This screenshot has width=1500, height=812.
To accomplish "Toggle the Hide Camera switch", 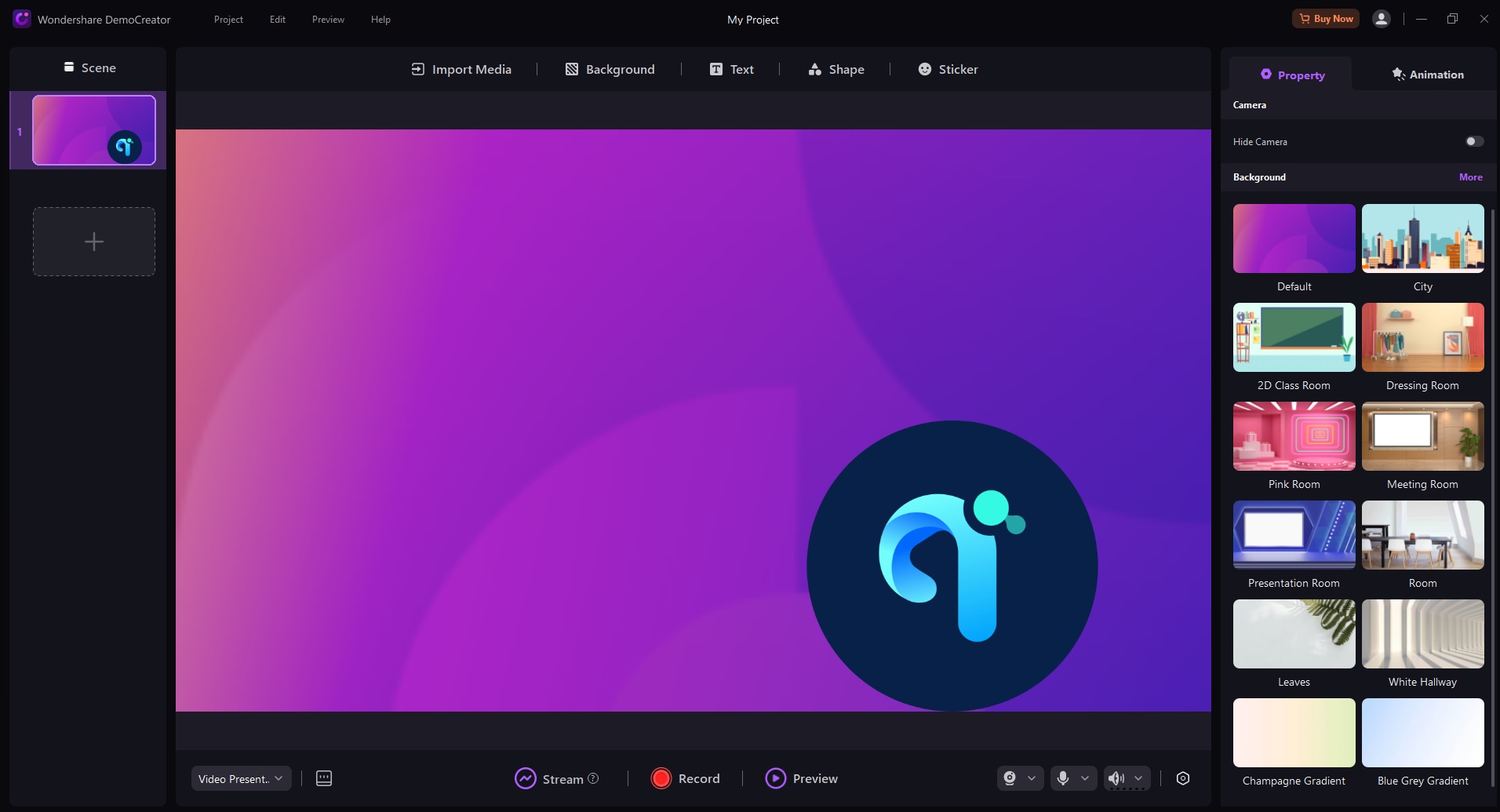I will (x=1474, y=141).
